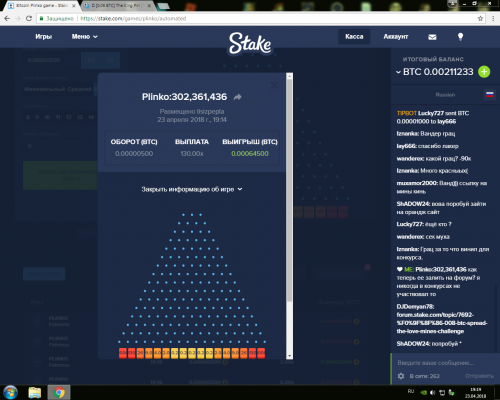Click the share arrow next to Plinko:302,361,436
This screenshot has height=400, width=500.
point(237,97)
